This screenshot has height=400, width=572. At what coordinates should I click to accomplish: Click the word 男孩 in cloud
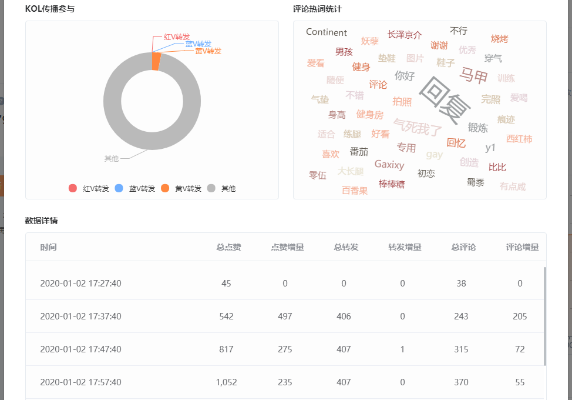tap(344, 52)
